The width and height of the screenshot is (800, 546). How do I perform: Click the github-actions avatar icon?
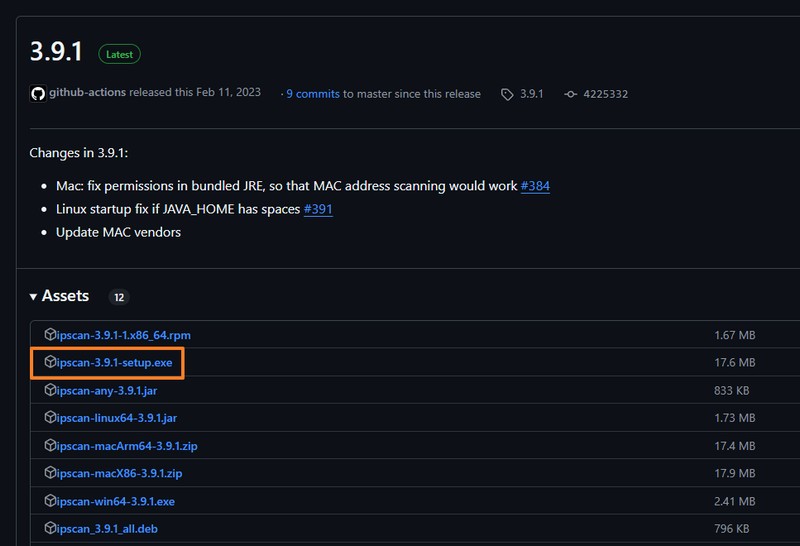[x=38, y=93]
